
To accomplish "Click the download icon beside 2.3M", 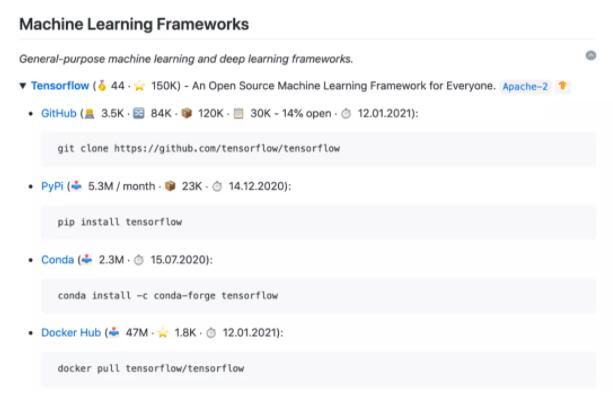I will click(x=87, y=259).
